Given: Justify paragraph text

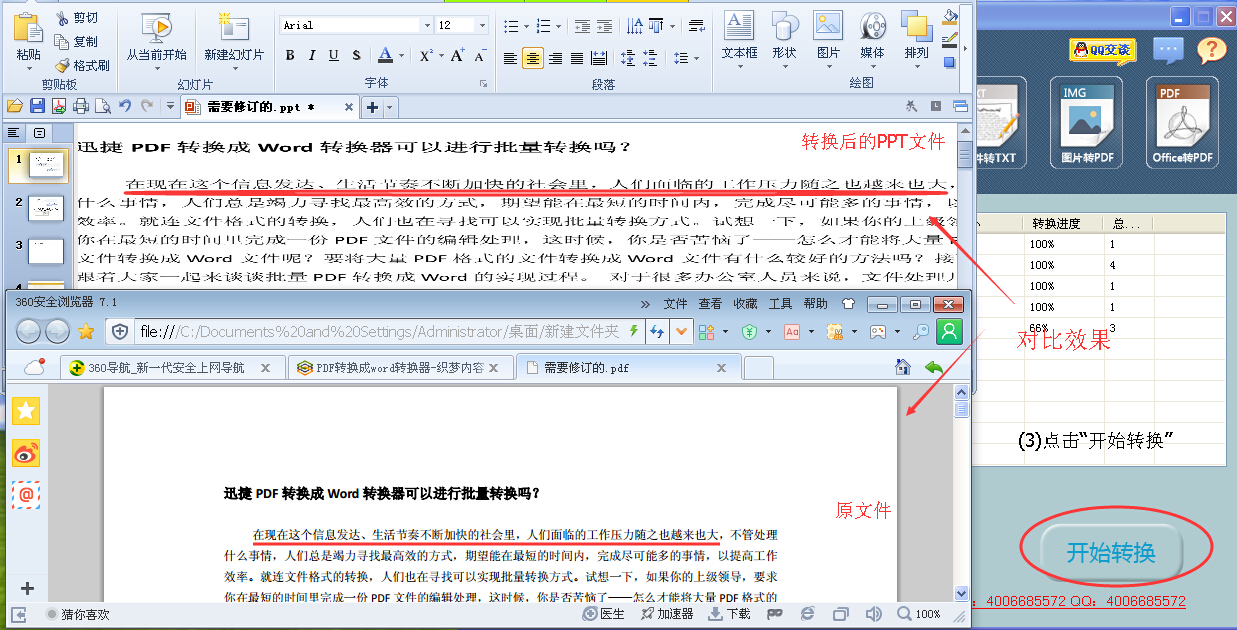Looking at the screenshot, I should (x=577, y=59).
